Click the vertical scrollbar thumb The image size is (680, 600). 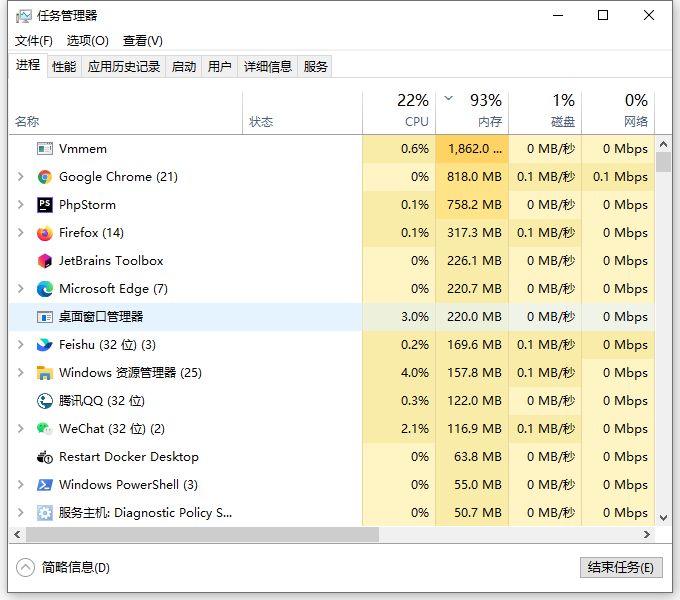tap(663, 162)
